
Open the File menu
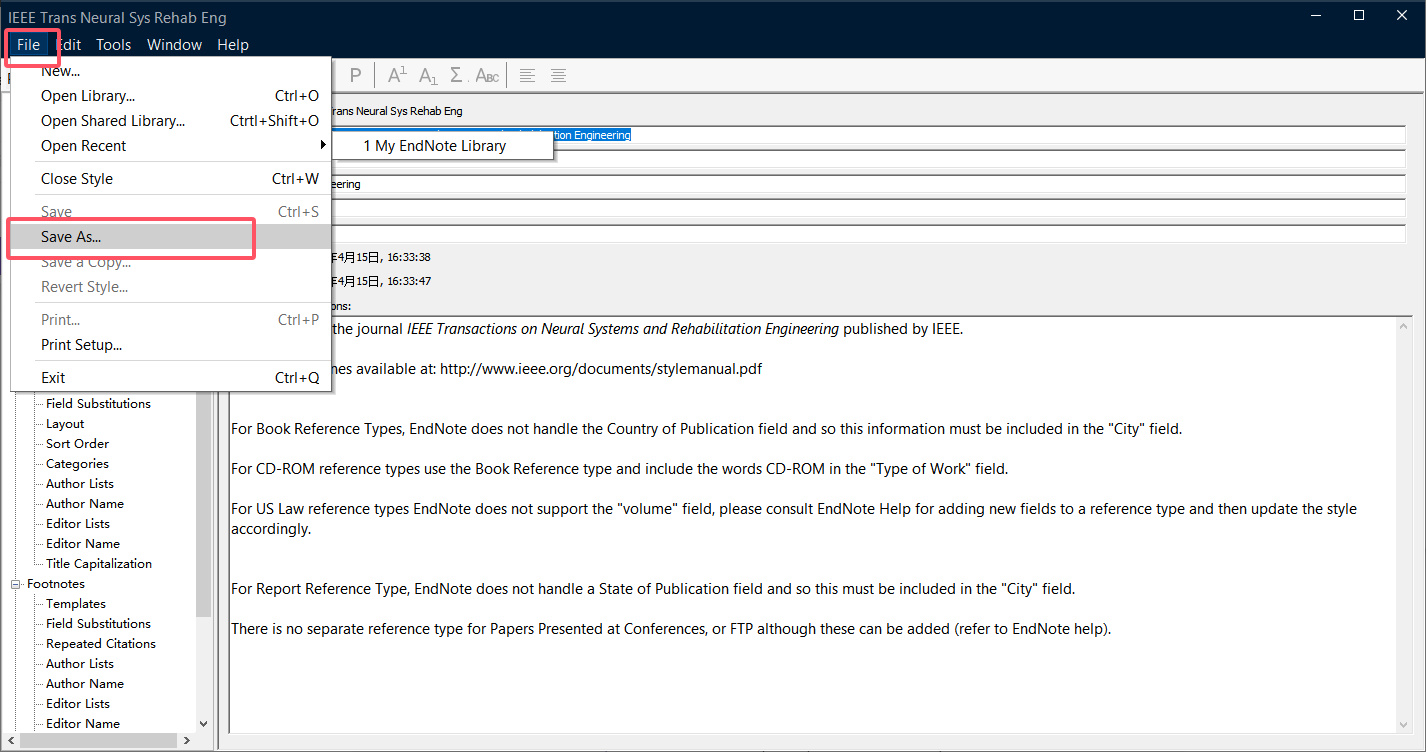pos(28,44)
